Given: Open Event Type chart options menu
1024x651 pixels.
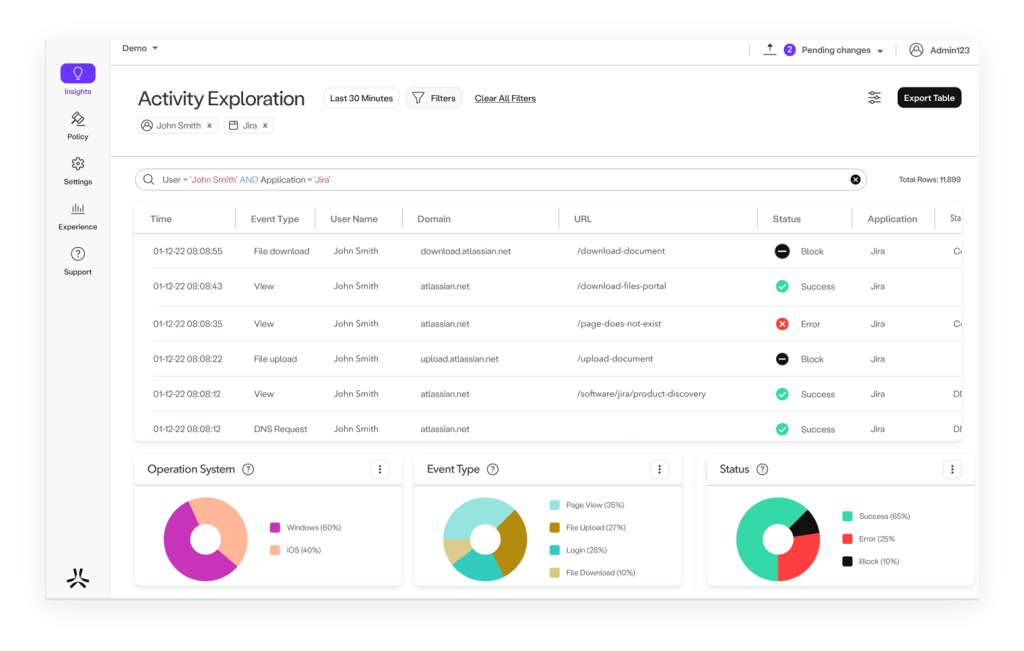Looking at the screenshot, I should tap(659, 470).
